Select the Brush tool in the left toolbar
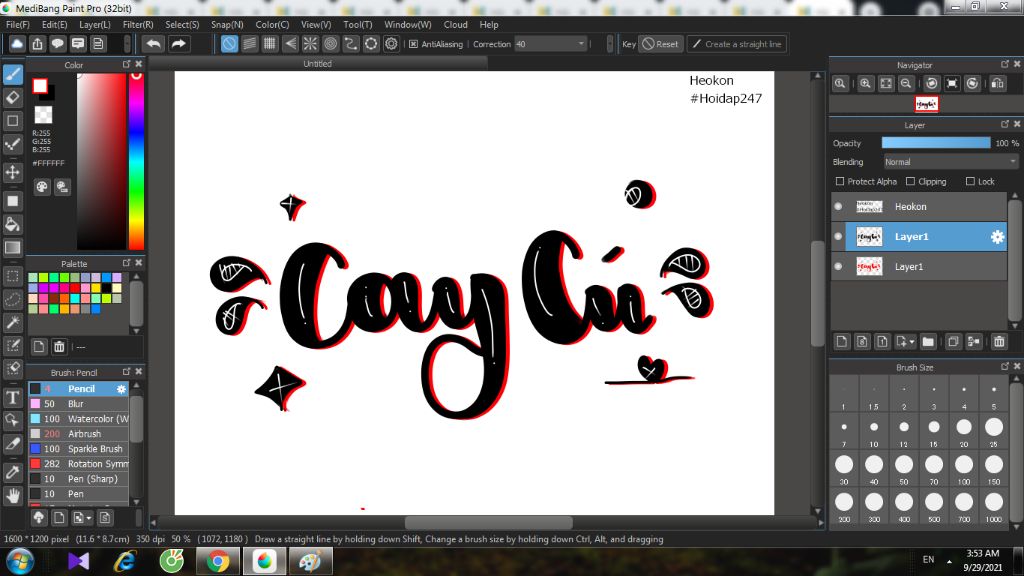Screen dimensions: 1024x576 tap(12, 74)
